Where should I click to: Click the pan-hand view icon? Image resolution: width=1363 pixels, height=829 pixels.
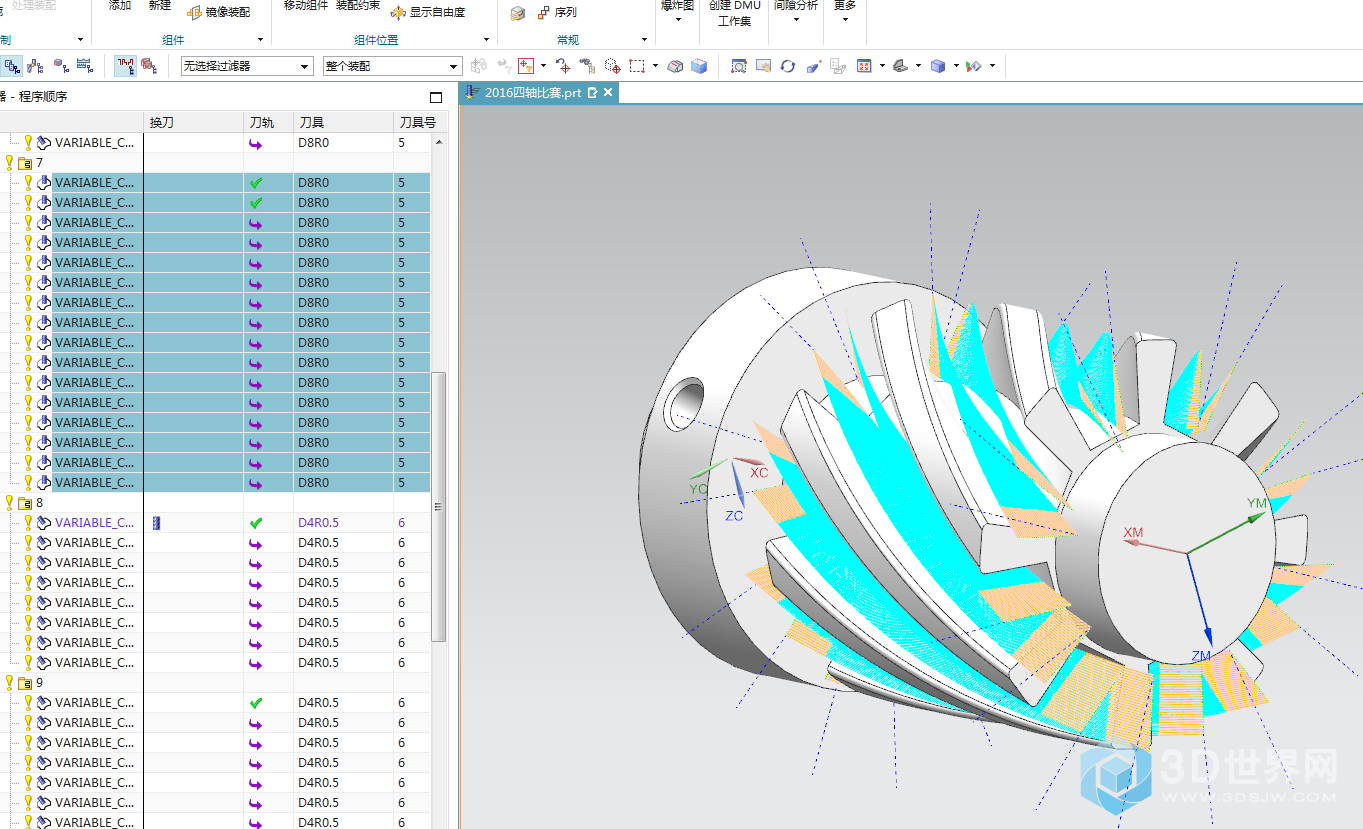click(763, 66)
